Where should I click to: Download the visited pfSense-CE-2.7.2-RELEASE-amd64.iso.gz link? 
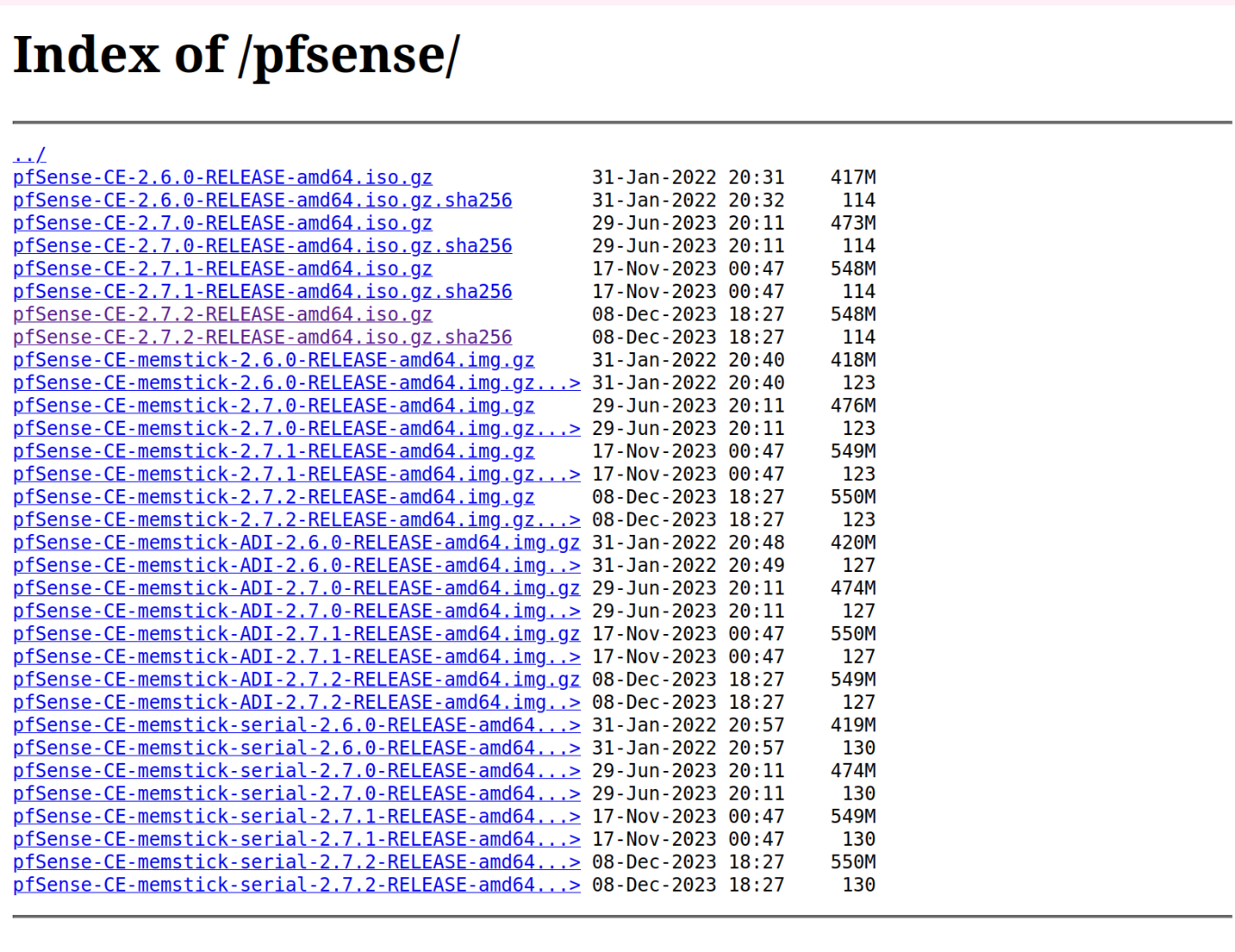(222, 314)
